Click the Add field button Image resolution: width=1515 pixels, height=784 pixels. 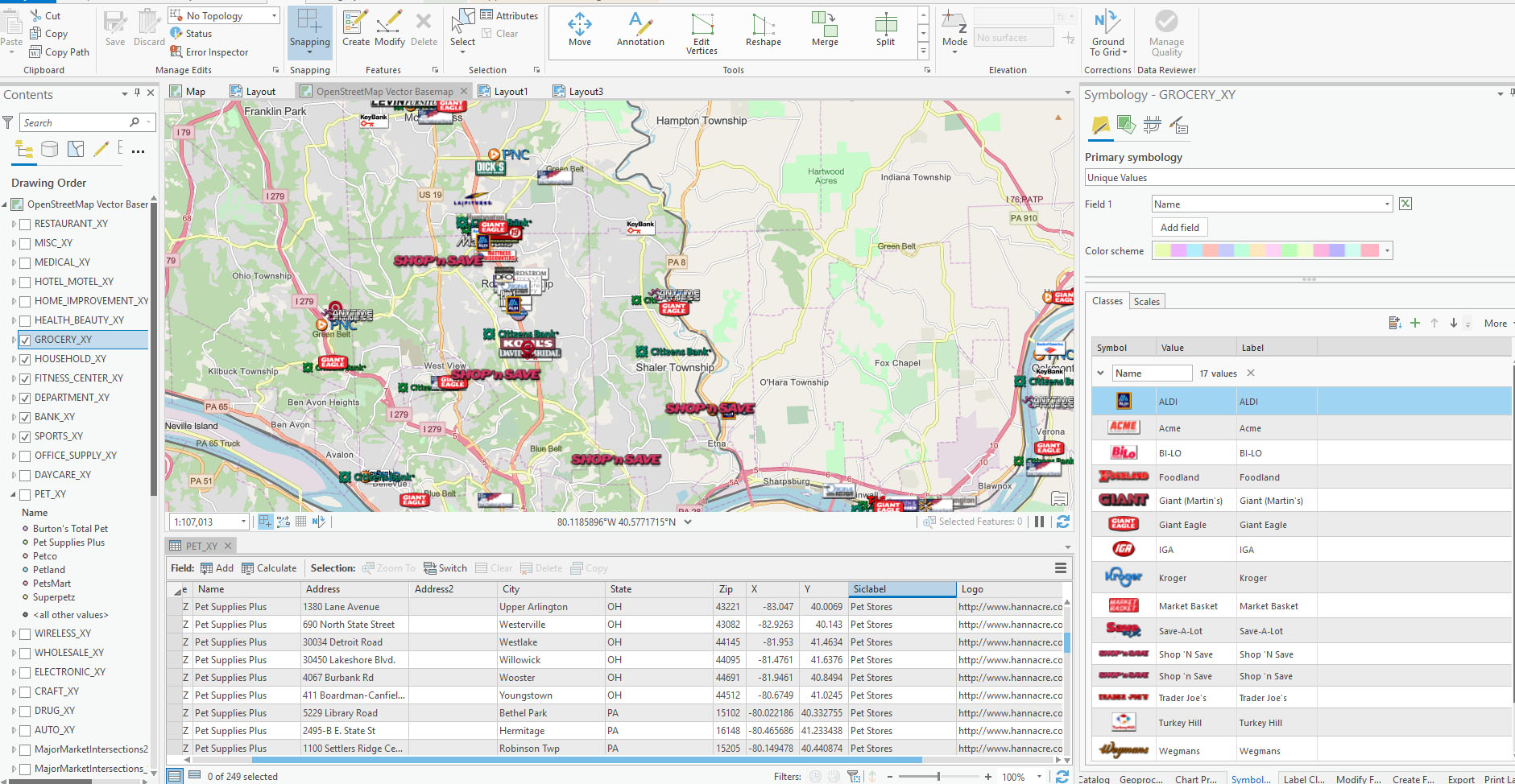(1180, 228)
